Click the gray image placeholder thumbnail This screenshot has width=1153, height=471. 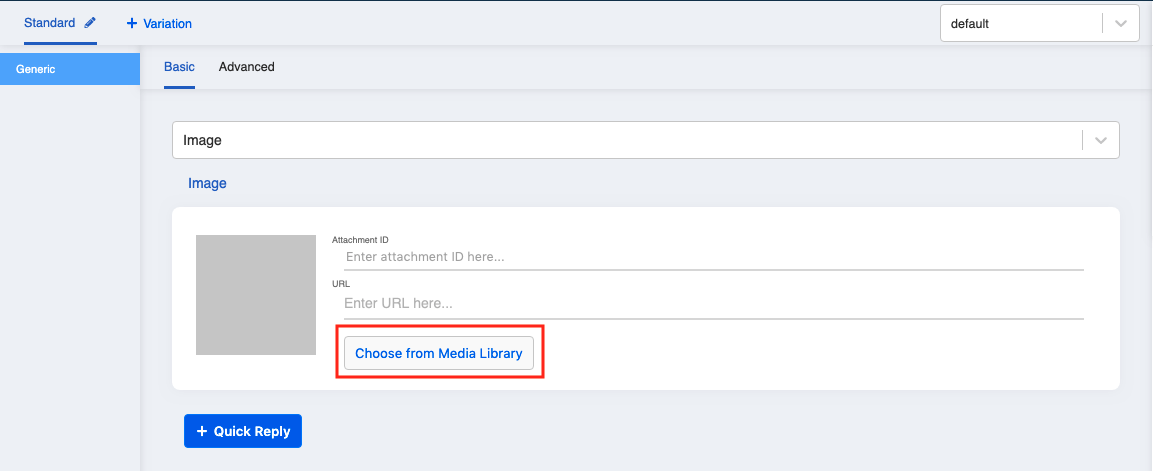(256, 295)
